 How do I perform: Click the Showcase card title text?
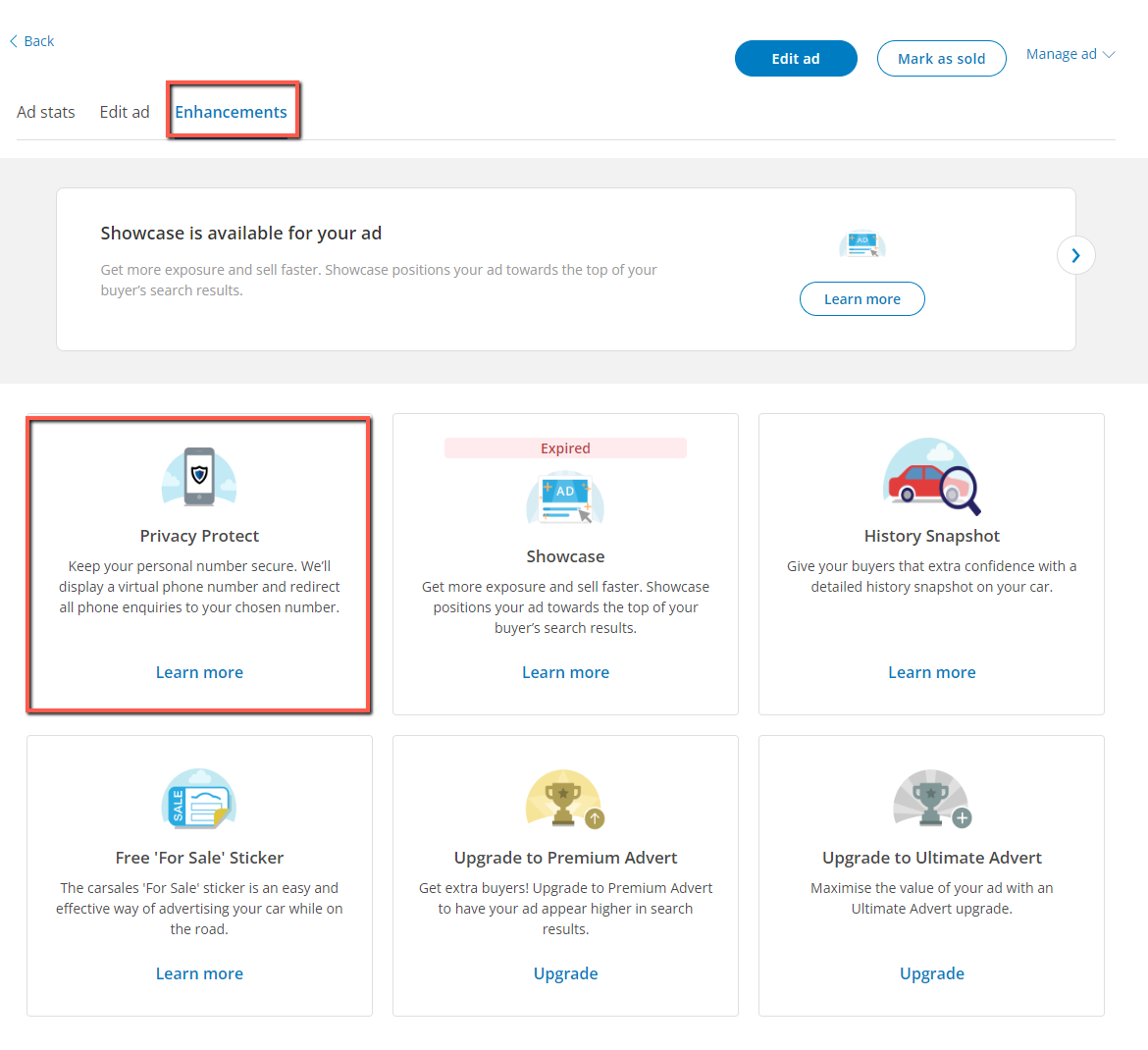coord(565,556)
